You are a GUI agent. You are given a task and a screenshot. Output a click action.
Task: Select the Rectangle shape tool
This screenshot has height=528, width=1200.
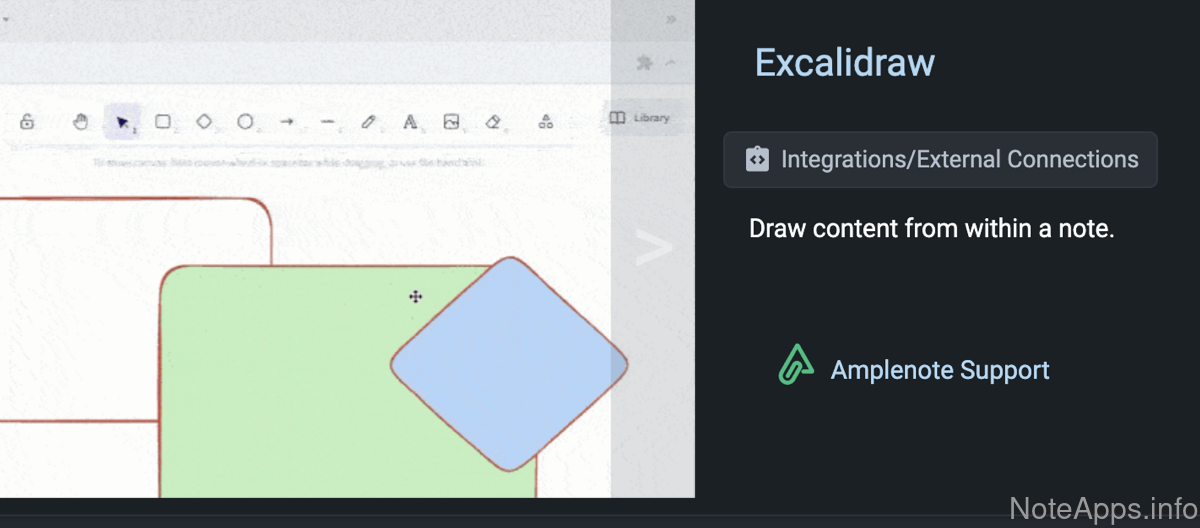pos(163,122)
